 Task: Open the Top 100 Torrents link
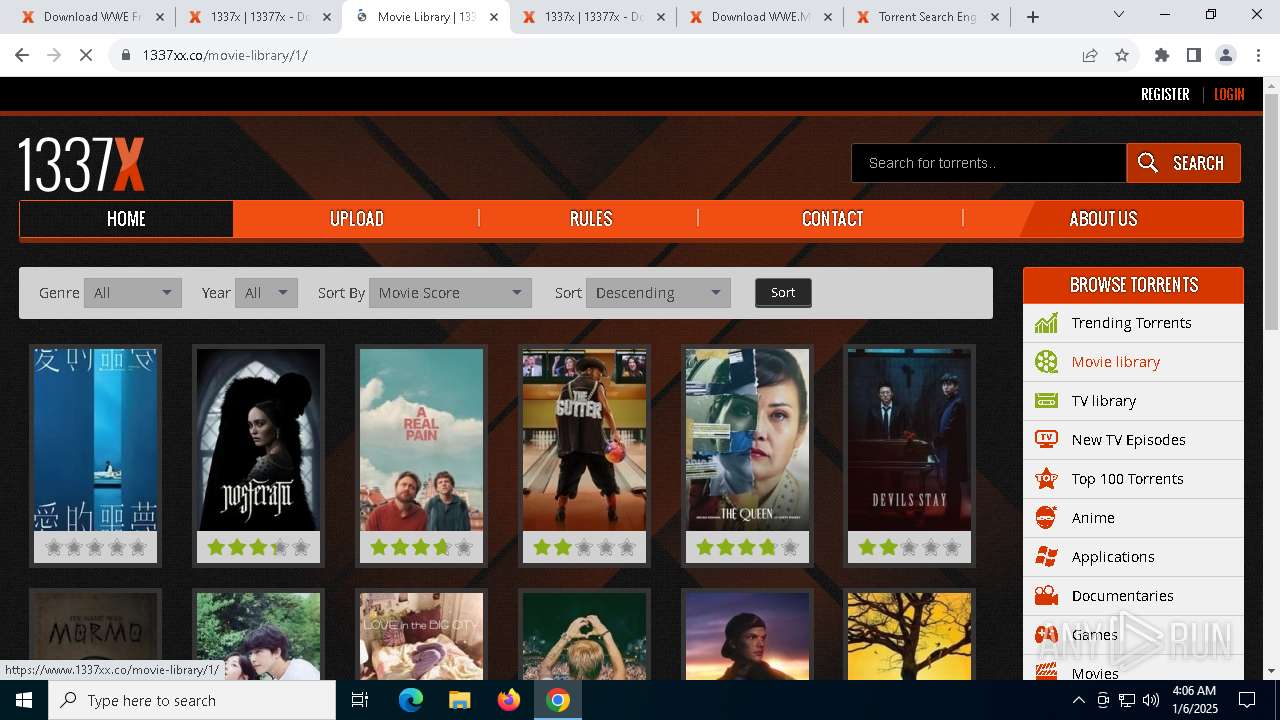(1127, 479)
